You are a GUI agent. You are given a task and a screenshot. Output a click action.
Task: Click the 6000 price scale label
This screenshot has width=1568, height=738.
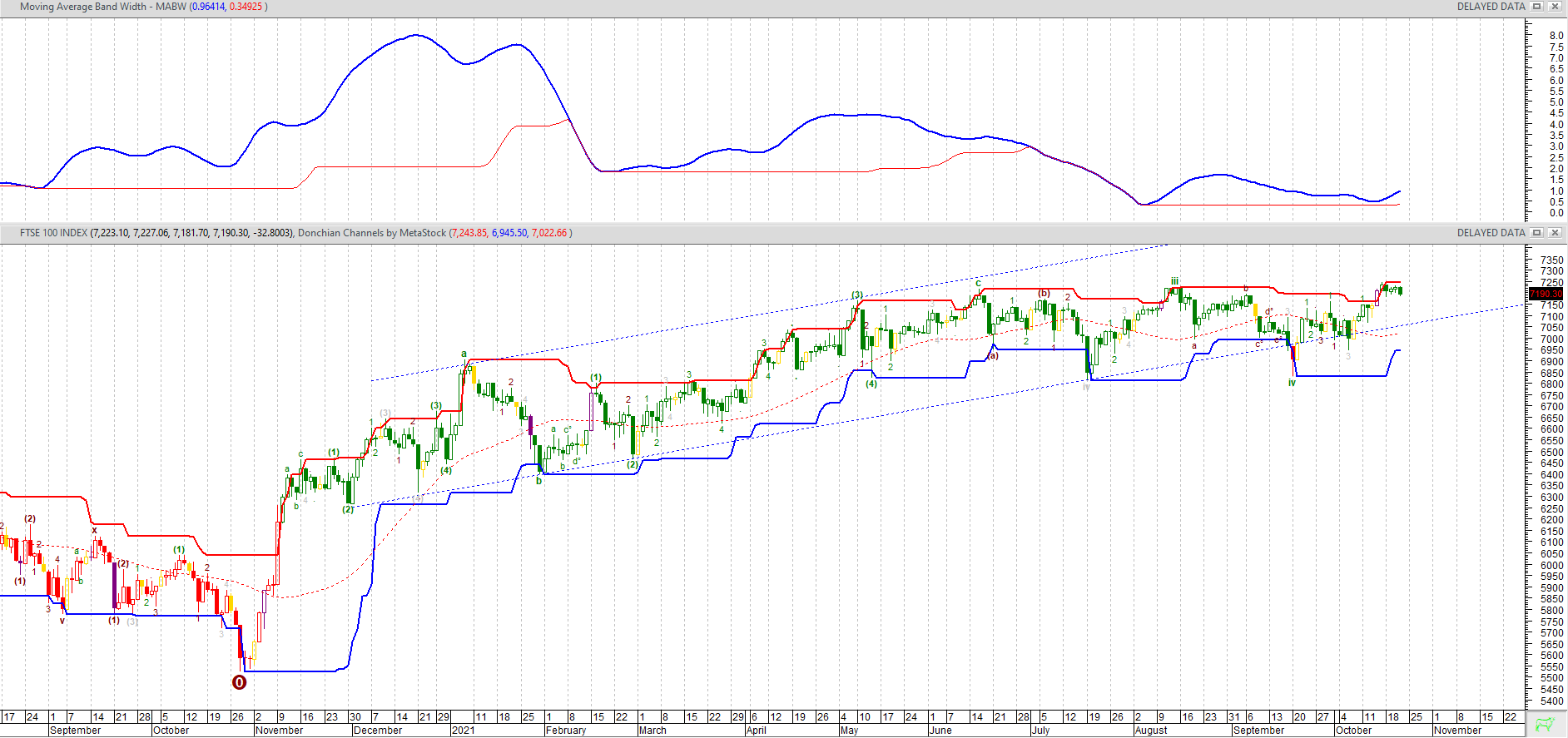(x=1551, y=566)
